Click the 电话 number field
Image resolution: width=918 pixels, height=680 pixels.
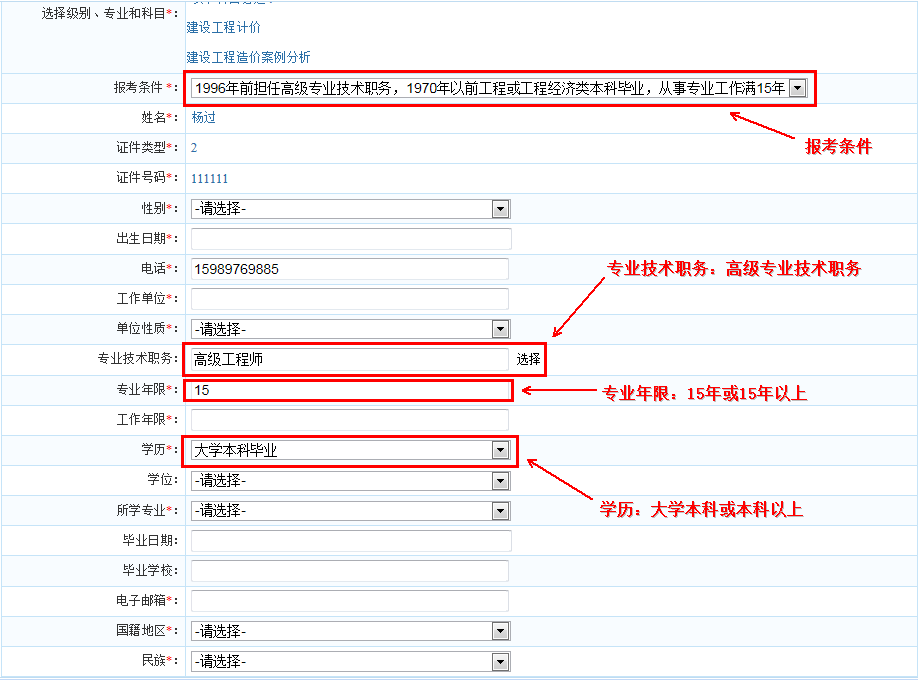[x=349, y=269]
